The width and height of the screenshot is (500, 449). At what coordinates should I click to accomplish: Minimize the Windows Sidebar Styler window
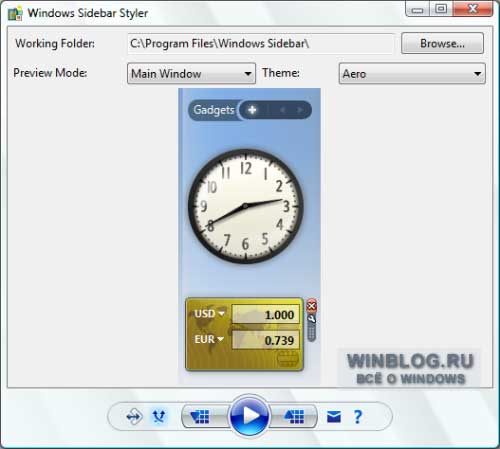pyautogui.click(x=418, y=9)
